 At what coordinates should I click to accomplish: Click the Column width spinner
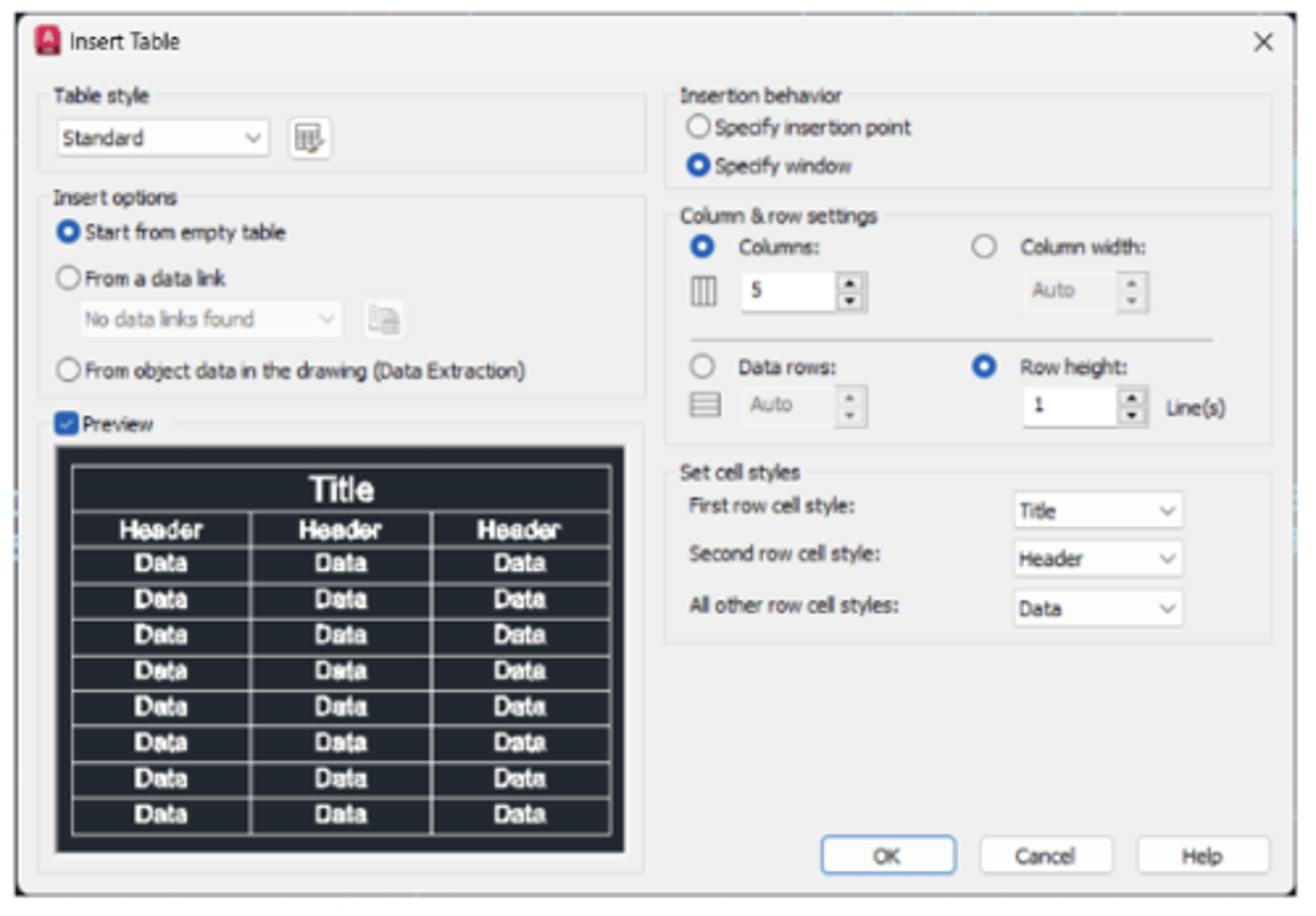coord(1132,292)
